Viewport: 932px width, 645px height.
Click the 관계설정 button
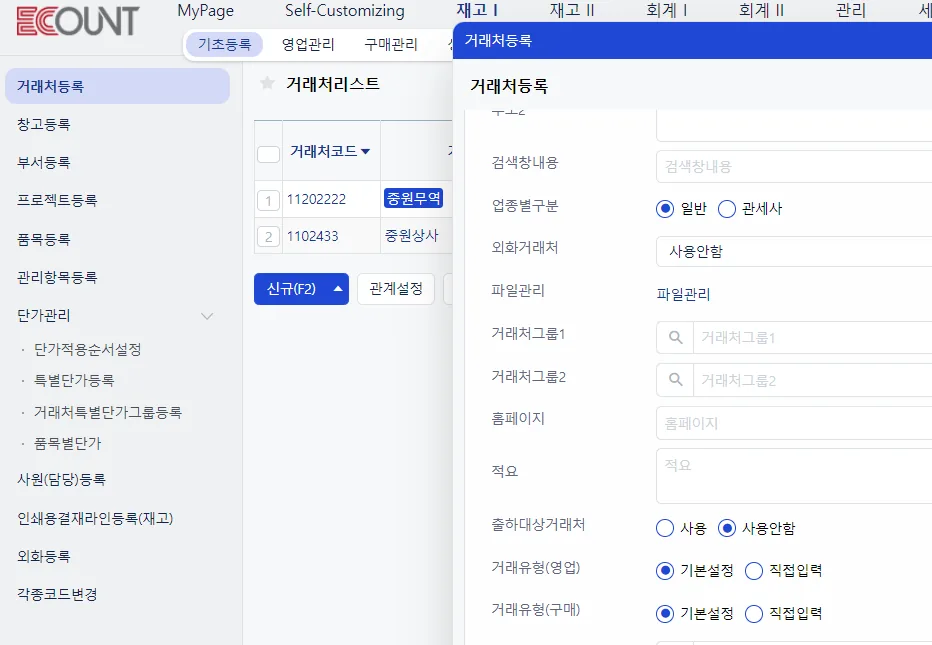click(x=396, y=289)
